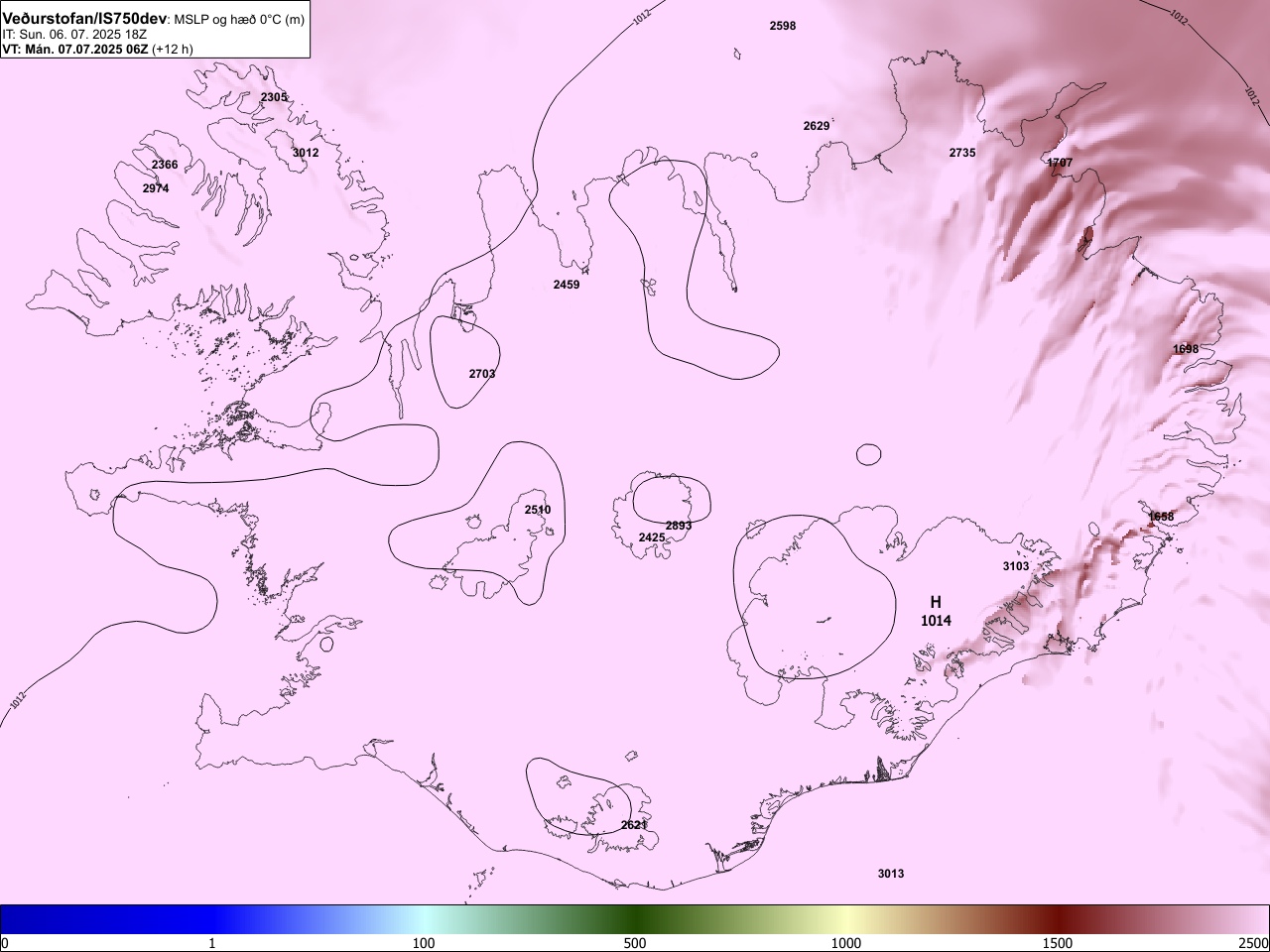Screen dimensions: 1270x952
Task: Click the 1000 tick on the color scale
Action: coord(846,943)
